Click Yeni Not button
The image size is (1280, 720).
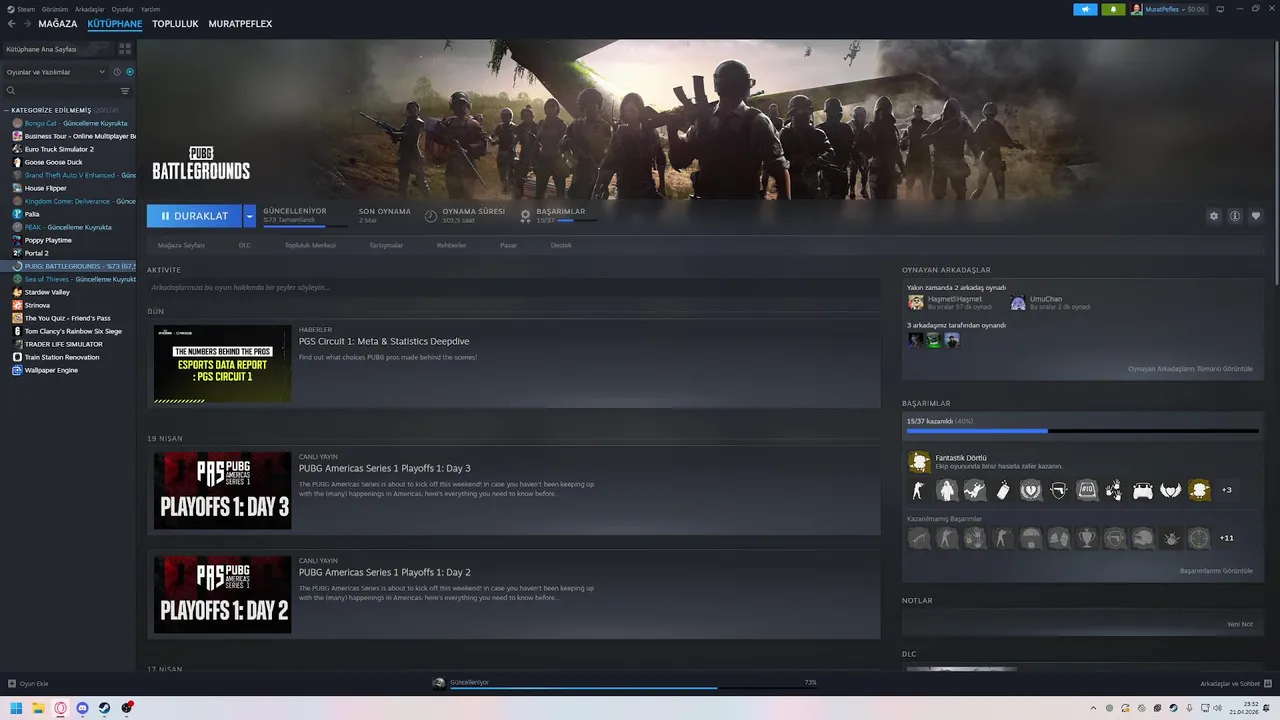(1240, 624)
